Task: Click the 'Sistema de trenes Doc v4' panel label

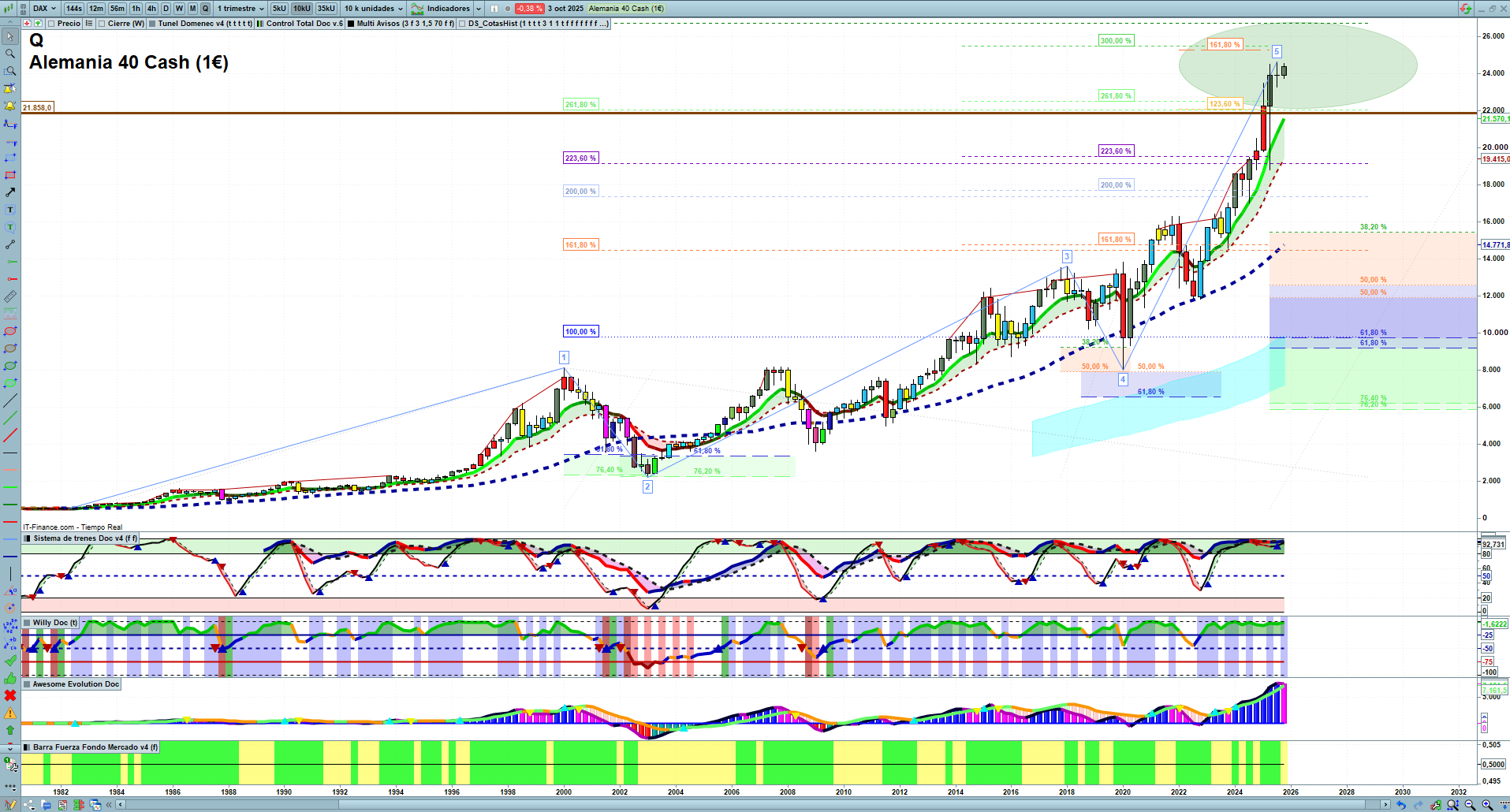Action: coord(80,538)
